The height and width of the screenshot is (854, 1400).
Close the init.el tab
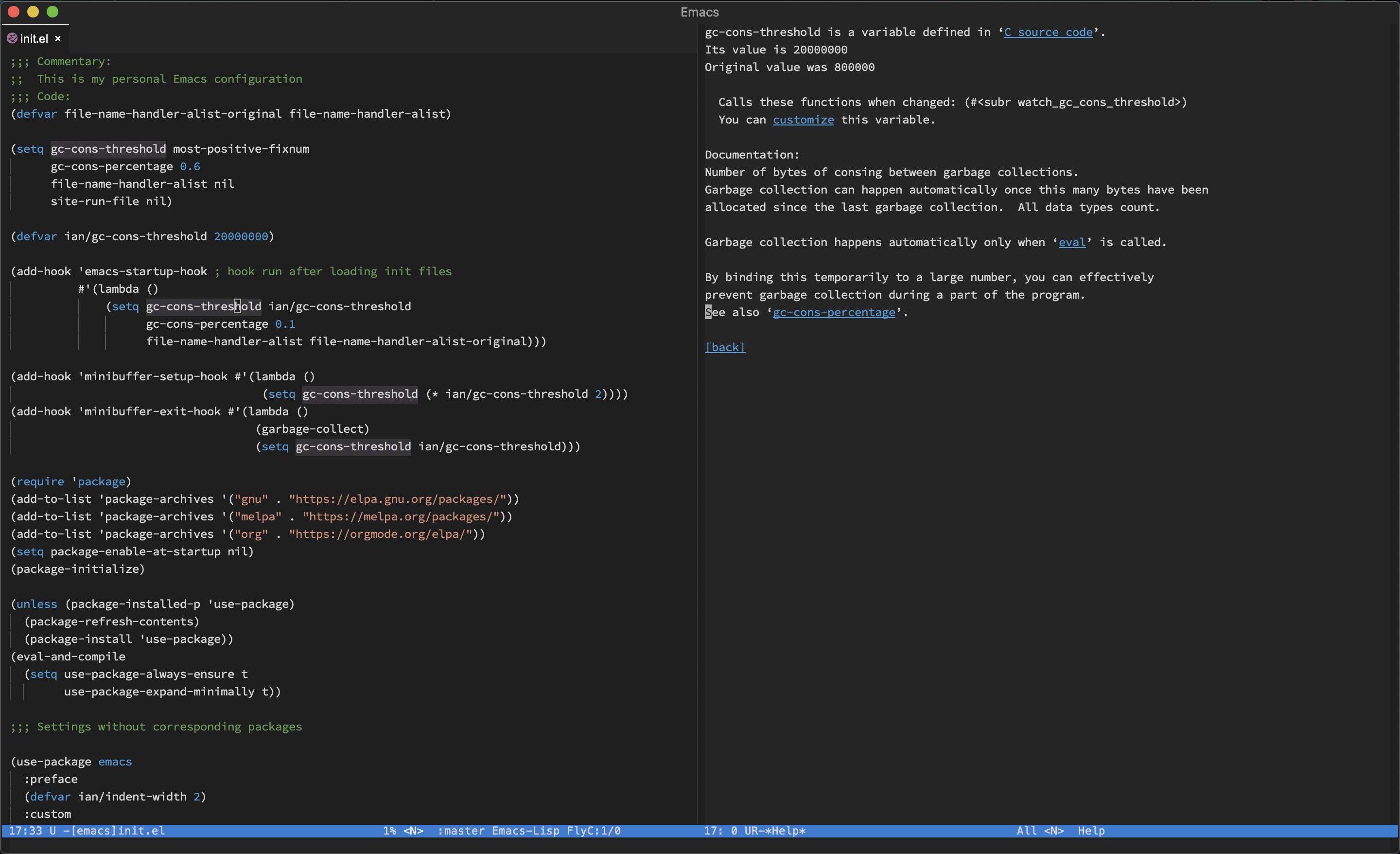coord(58,38)
